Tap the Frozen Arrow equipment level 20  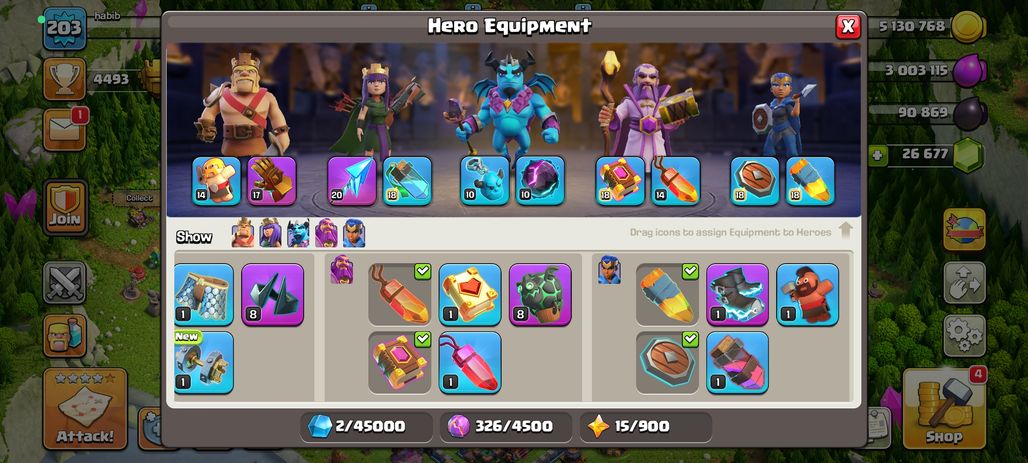pos(352,181)
